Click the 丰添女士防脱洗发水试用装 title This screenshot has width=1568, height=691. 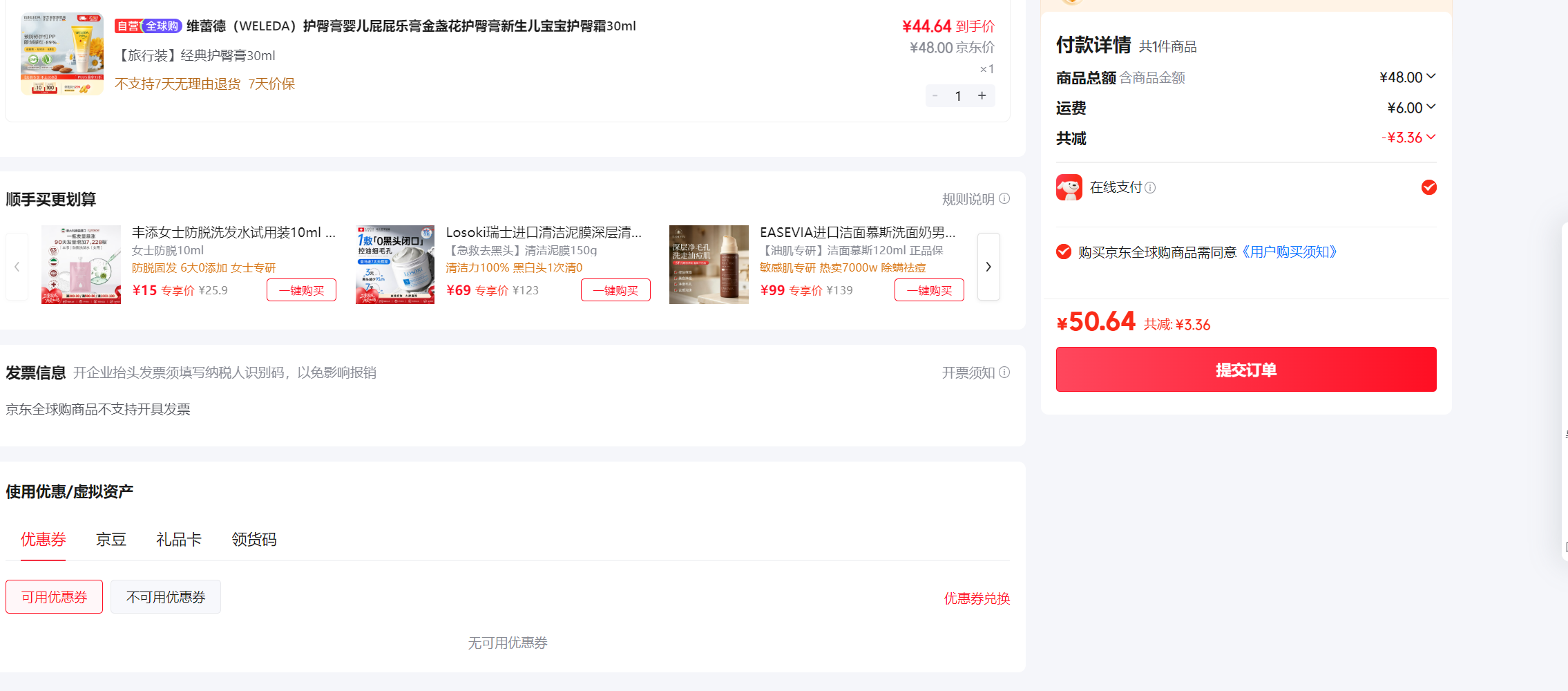234,233
